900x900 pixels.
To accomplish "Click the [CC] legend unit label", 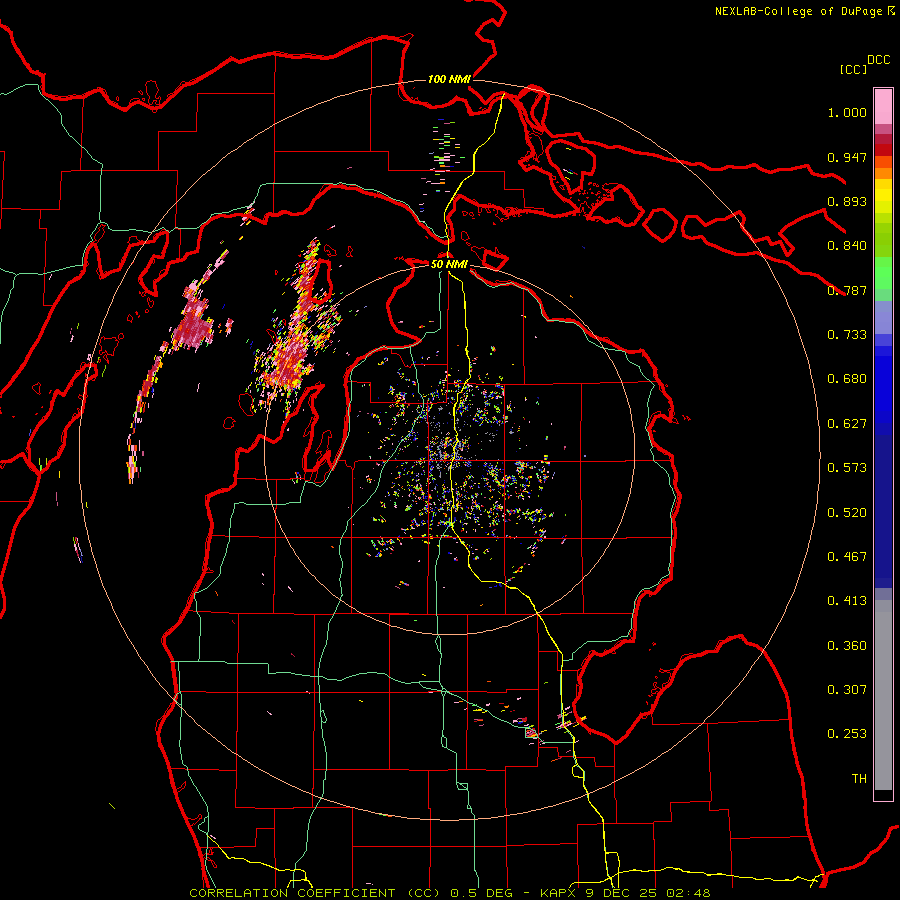I will point(853,69).
